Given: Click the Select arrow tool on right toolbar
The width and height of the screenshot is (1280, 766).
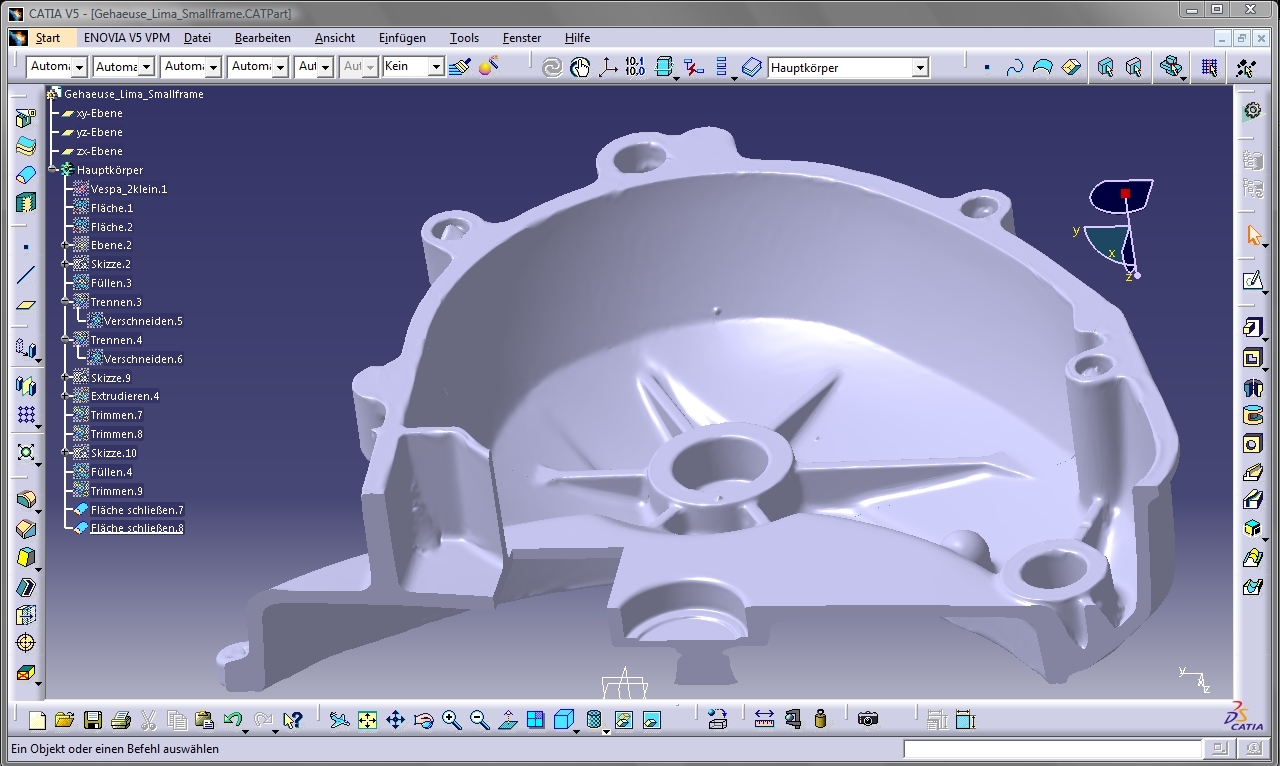Looking at the screenshot, I should point(1254,236).
